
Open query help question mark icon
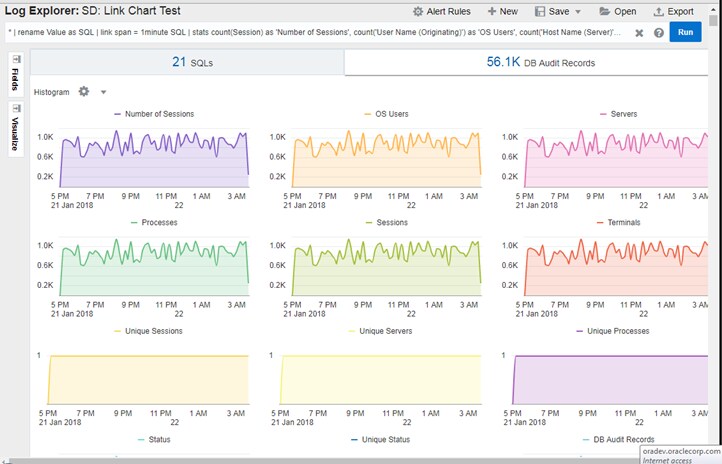click(659, 33)
